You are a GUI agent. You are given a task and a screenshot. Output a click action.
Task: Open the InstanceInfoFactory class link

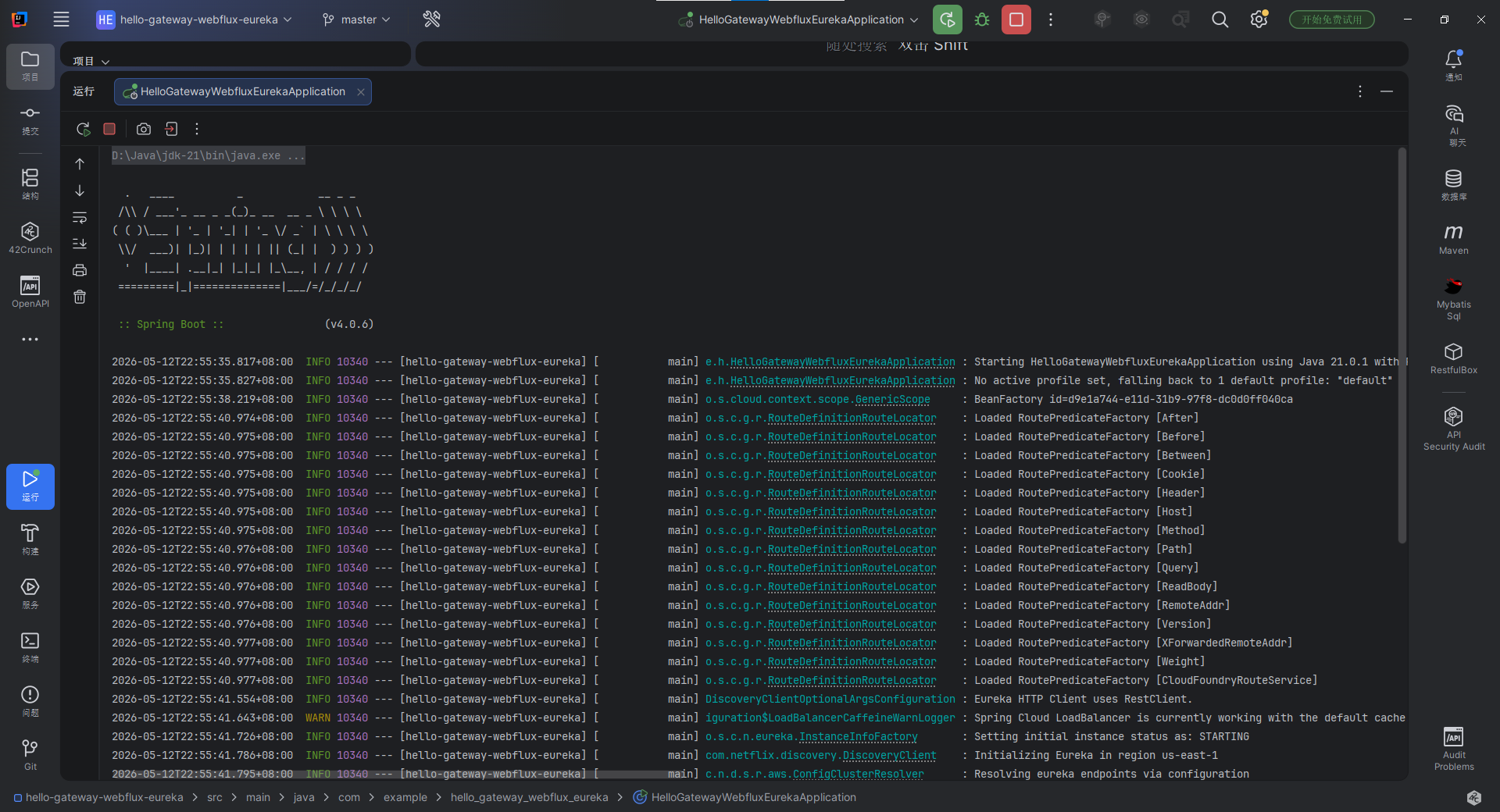[859, 736]
